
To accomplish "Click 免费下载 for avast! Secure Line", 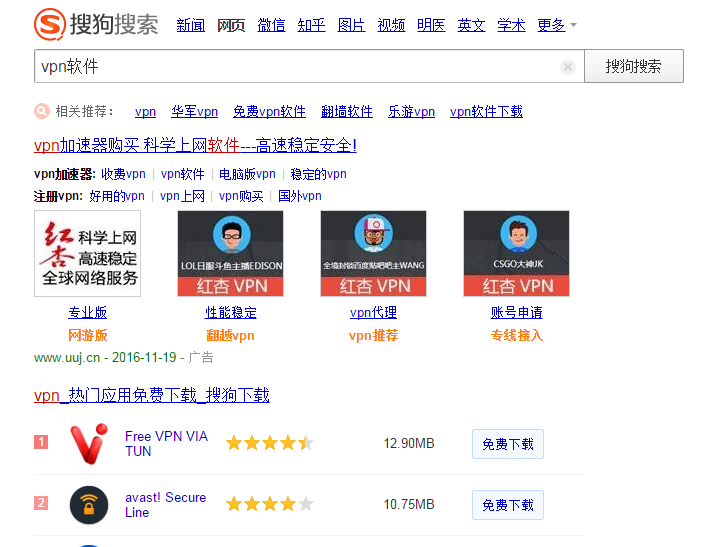I will tap(508, 505).
